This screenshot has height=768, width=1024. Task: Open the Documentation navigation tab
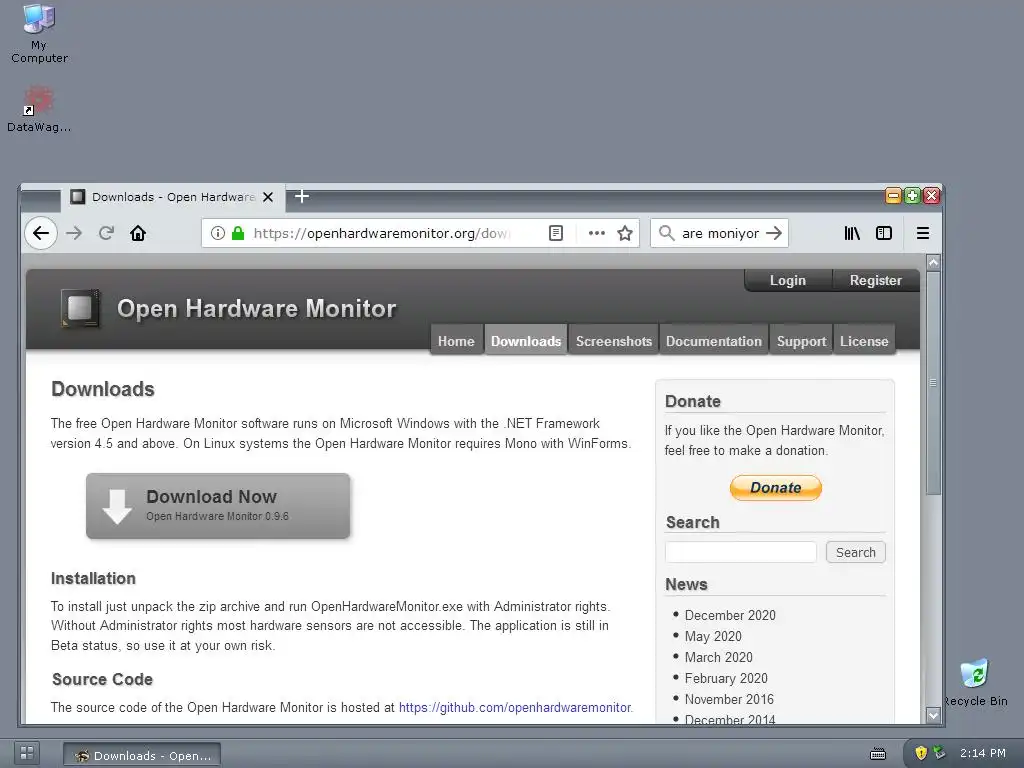[x=714, y=341]
